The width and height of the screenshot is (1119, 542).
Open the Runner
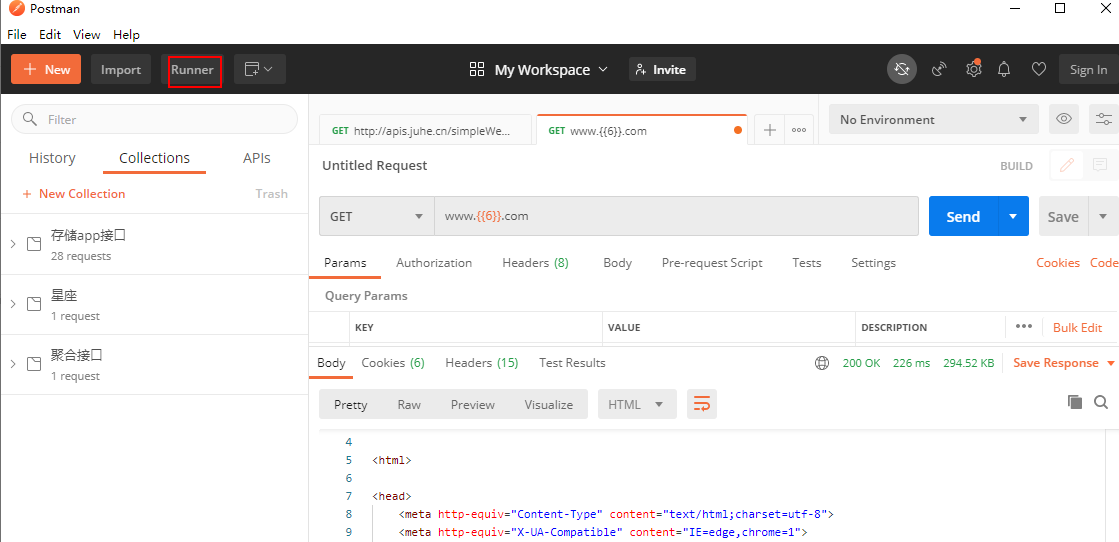point(192,69)
